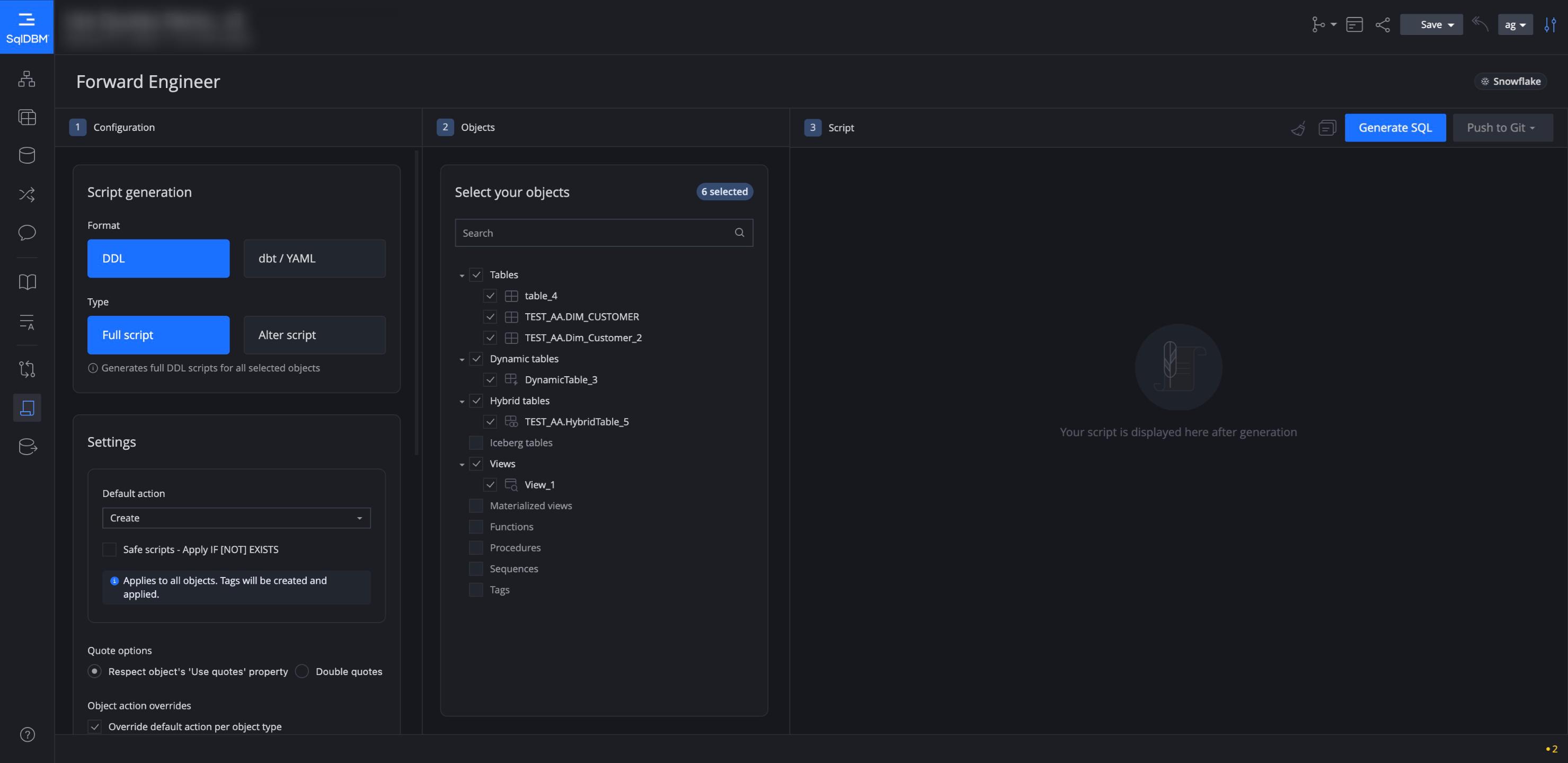This screenshot has height=763, width=1568.
Task: Check the Materialized views checkbox
Action: [476, 505]
